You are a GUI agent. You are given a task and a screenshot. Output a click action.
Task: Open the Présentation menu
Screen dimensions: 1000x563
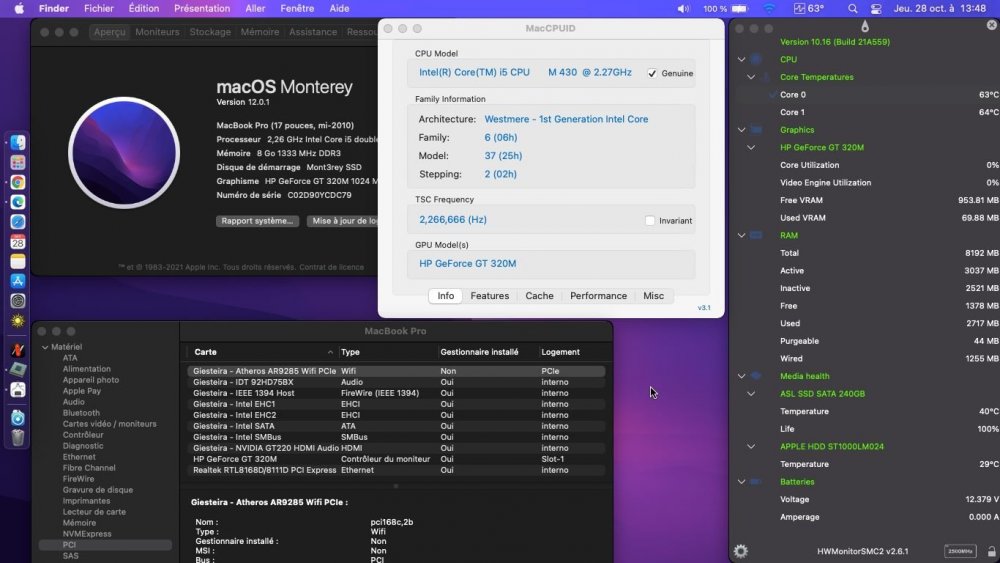click(202, 8)
